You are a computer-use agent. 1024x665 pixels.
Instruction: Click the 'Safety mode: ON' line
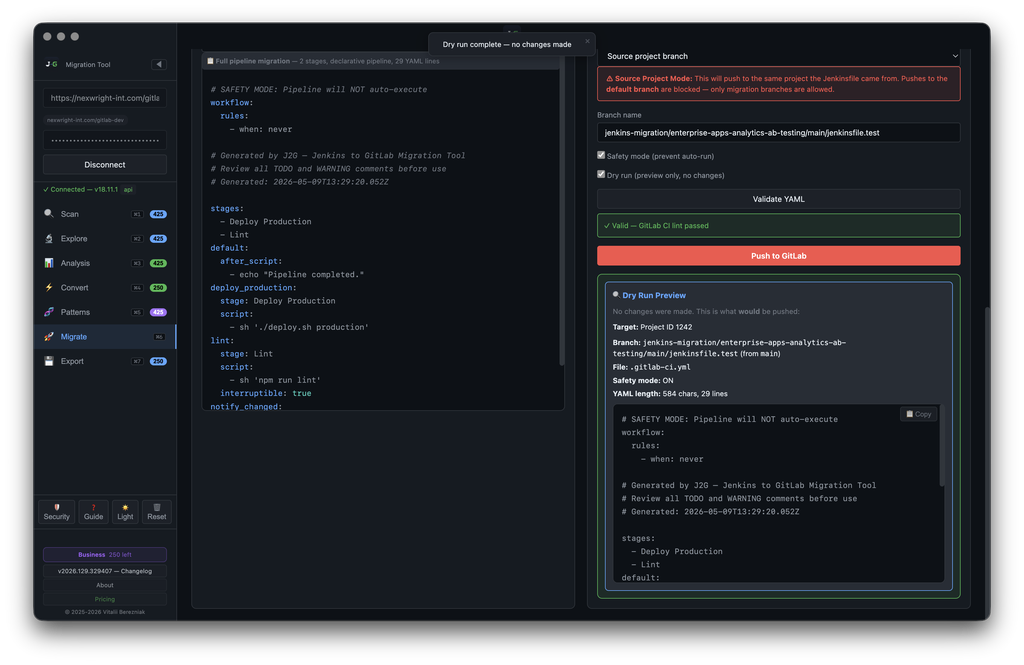643,380
